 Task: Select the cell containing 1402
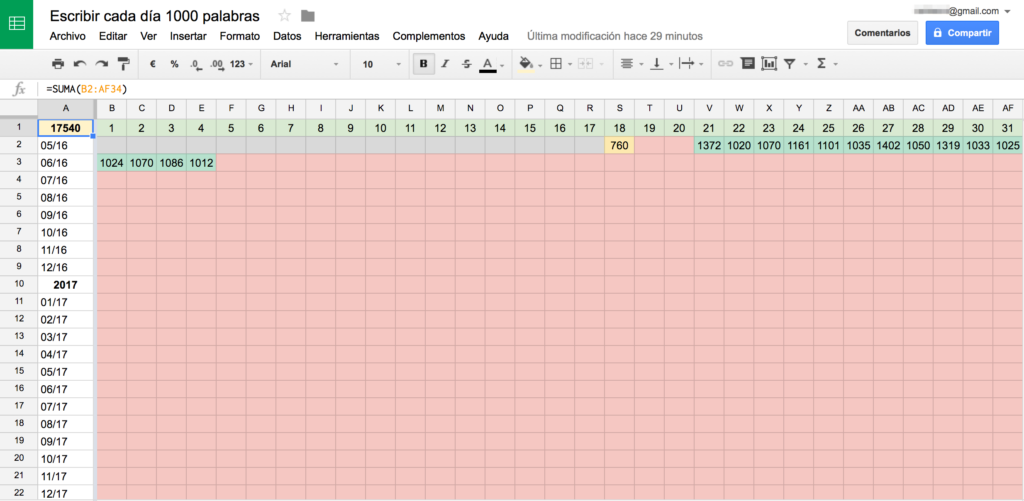888,146
